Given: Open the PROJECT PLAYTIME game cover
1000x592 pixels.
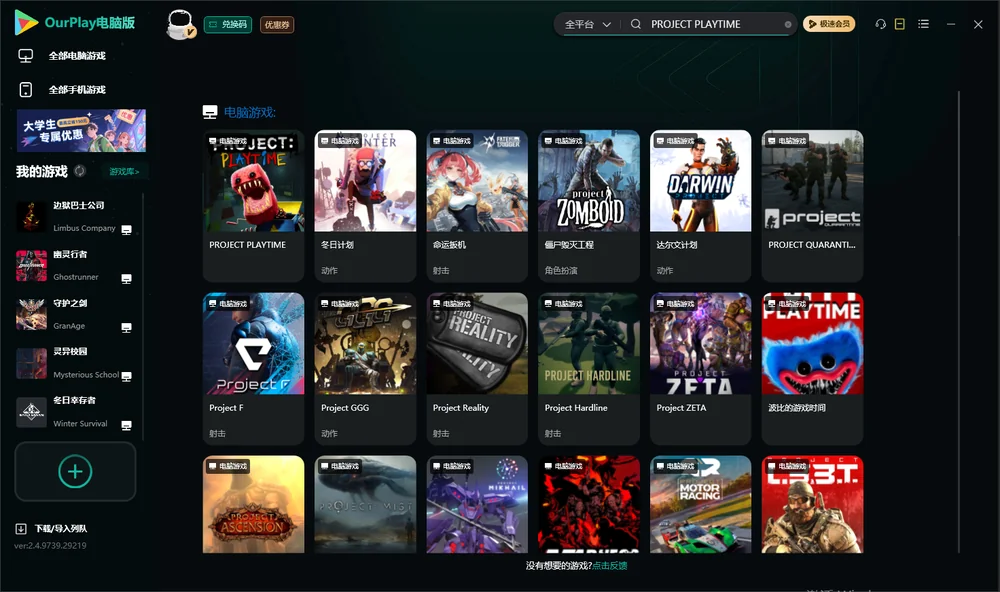Looking at the screenshot, I should point(254,181).
